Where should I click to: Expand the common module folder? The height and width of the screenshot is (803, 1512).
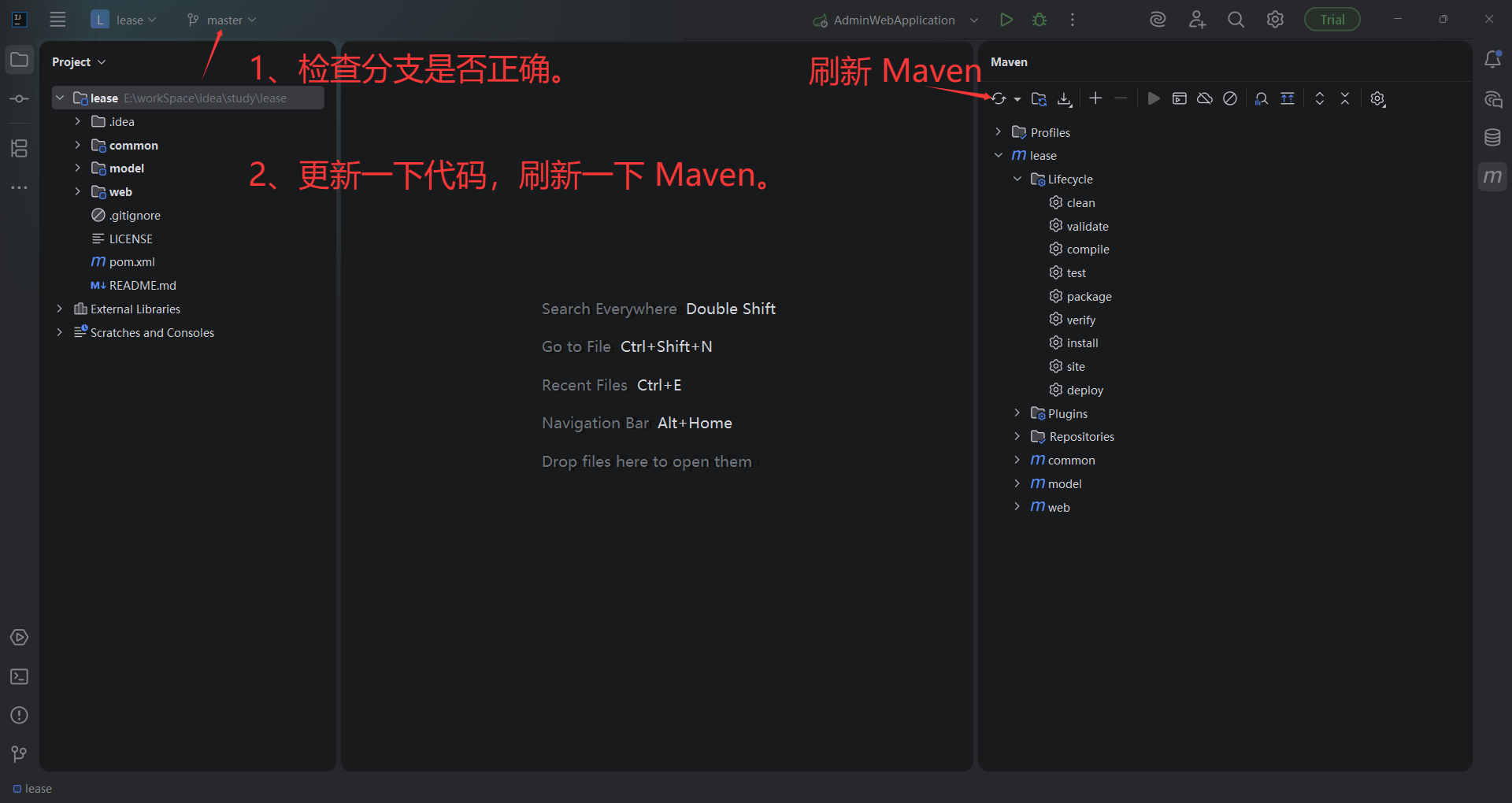point(77,145)
